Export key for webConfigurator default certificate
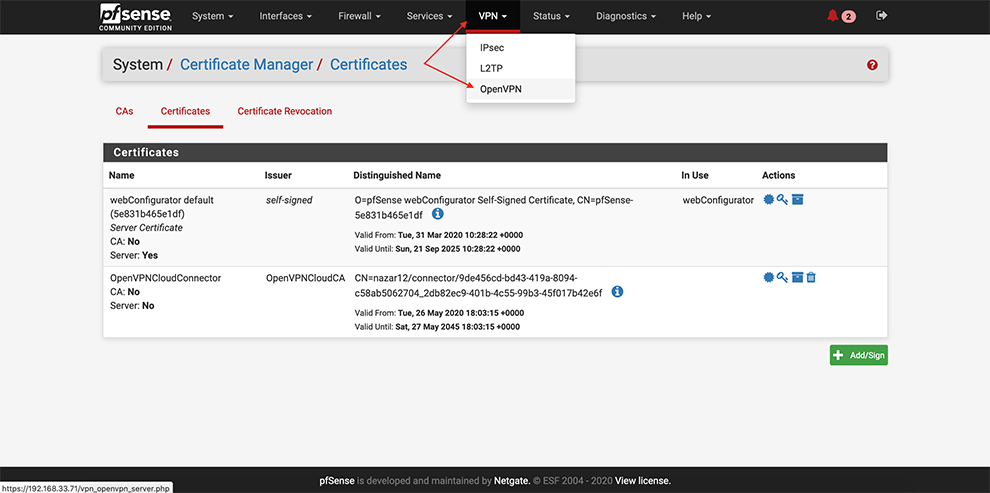This screenshot has width=990, height=493. coord(782,200)
